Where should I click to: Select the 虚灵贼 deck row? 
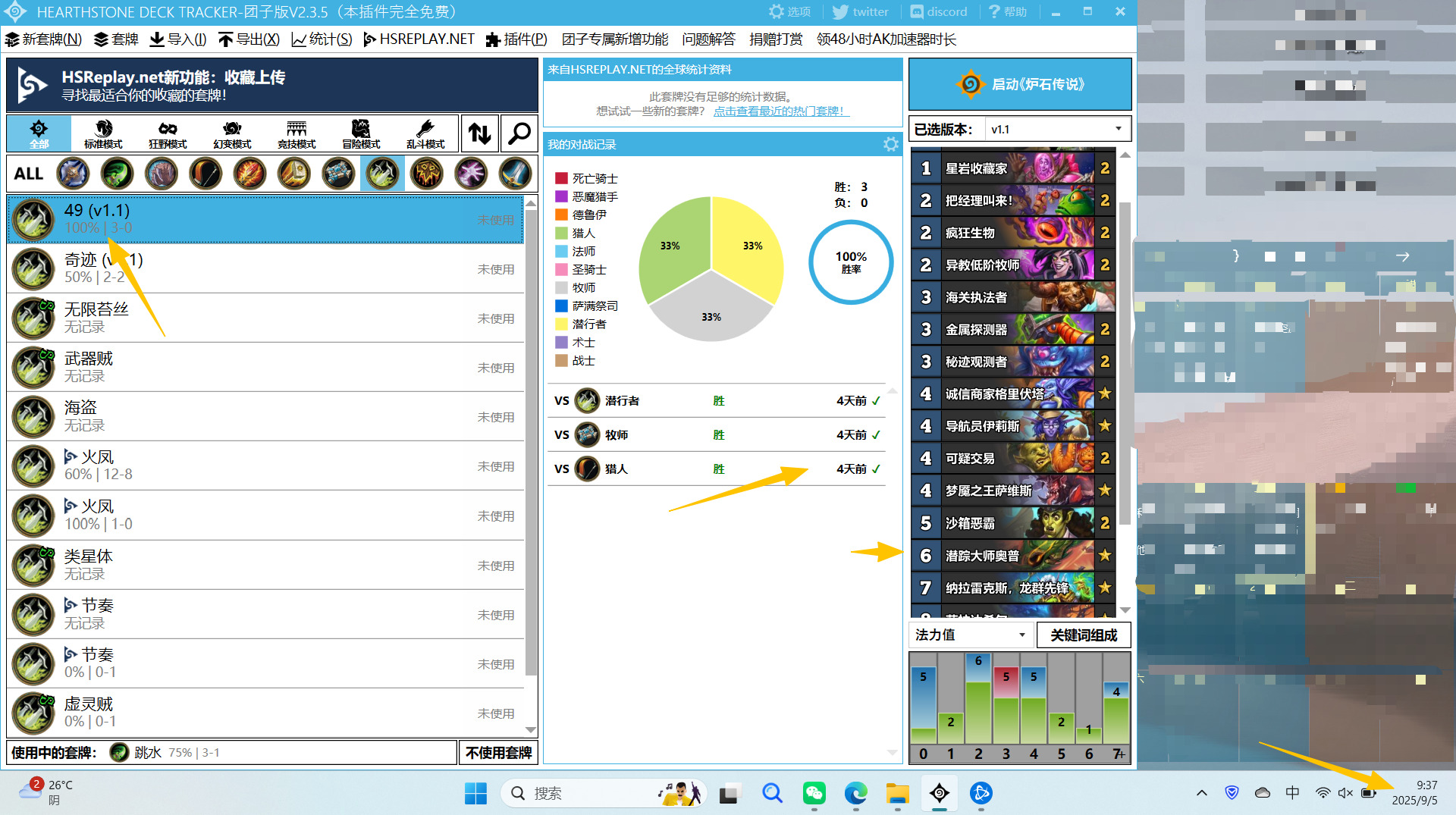click(265, 713)
